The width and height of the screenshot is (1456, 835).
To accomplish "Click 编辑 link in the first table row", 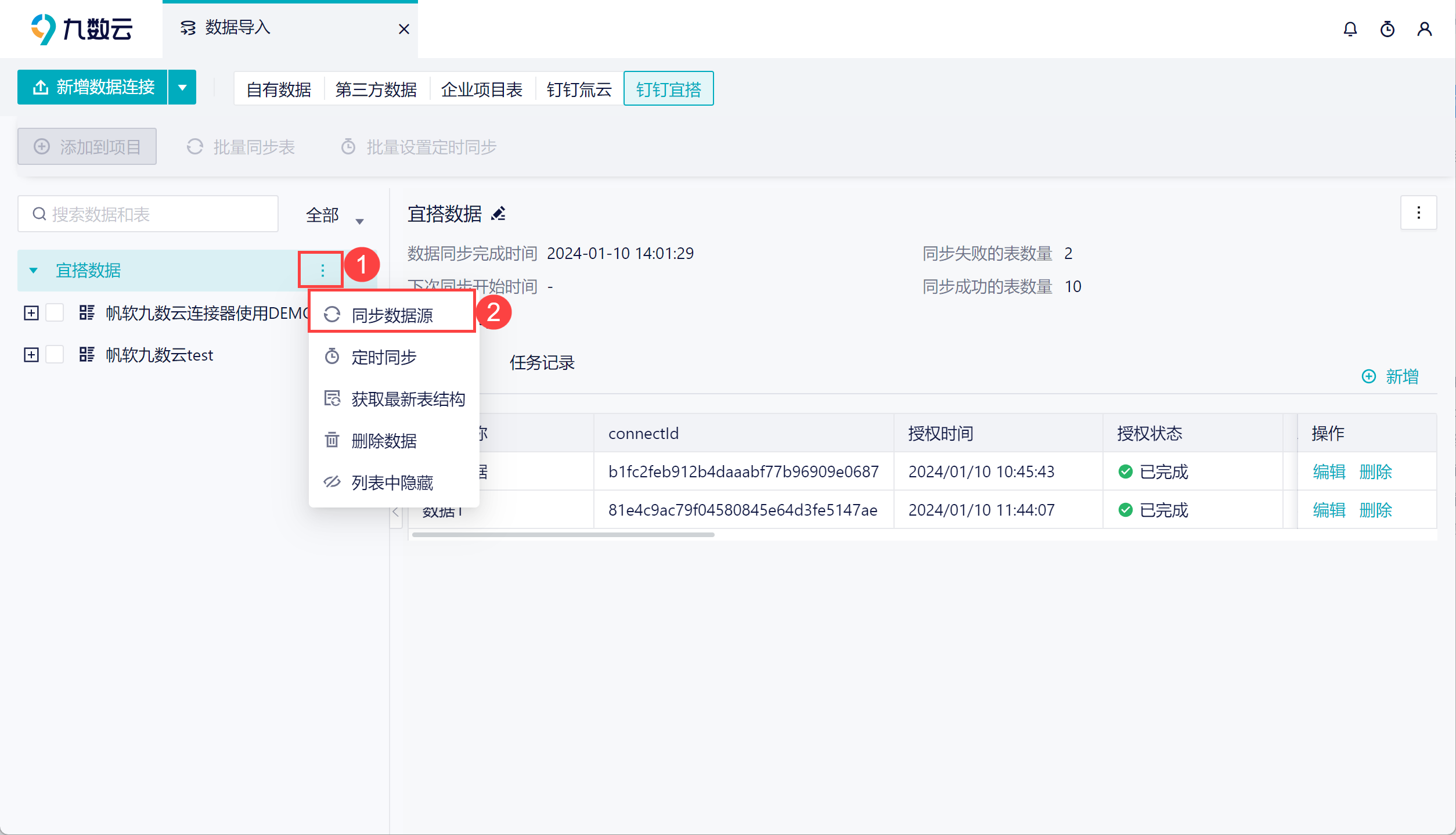I will point(1329,472).
